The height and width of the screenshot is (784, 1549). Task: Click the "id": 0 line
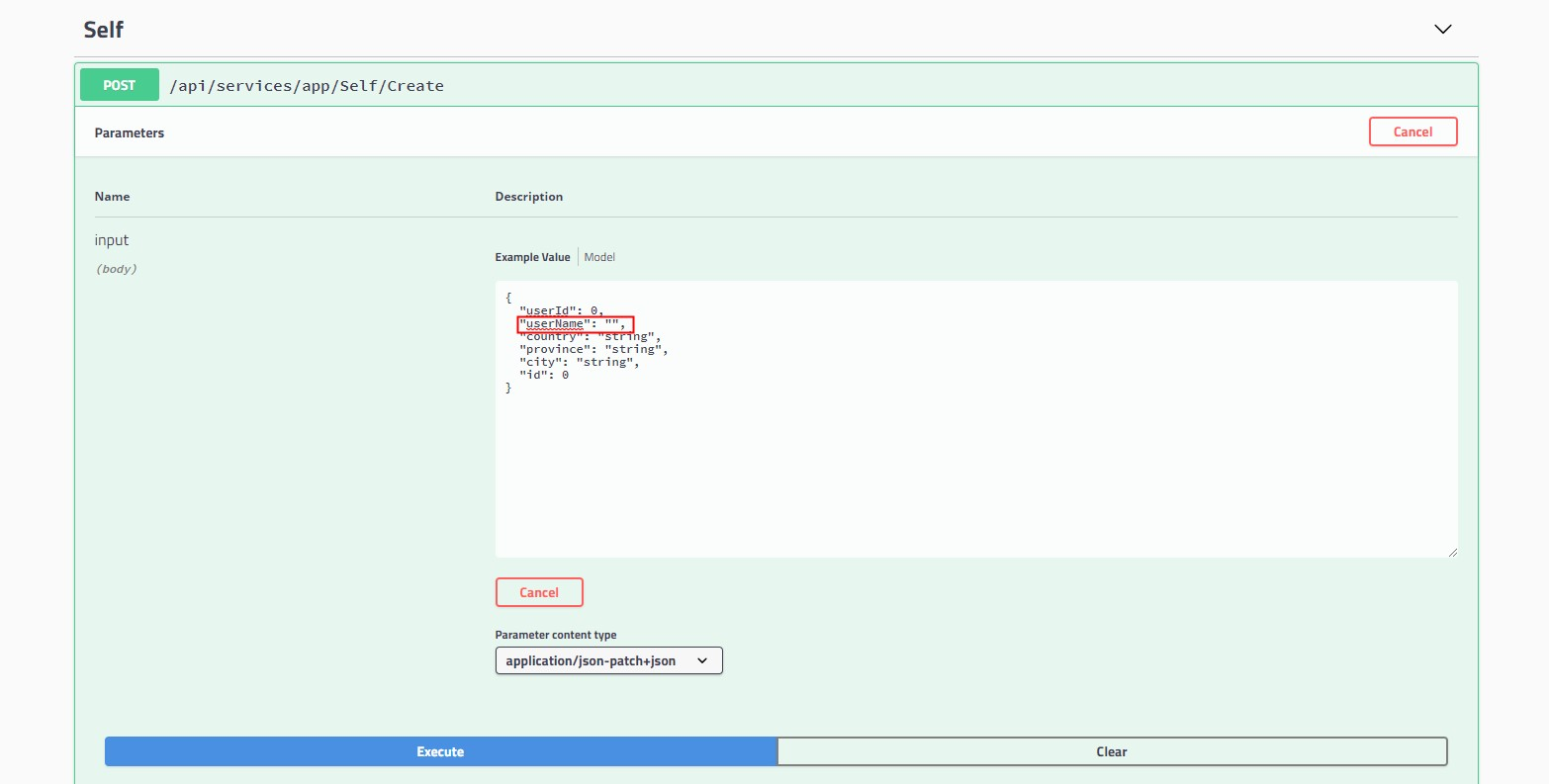[544, 375]
